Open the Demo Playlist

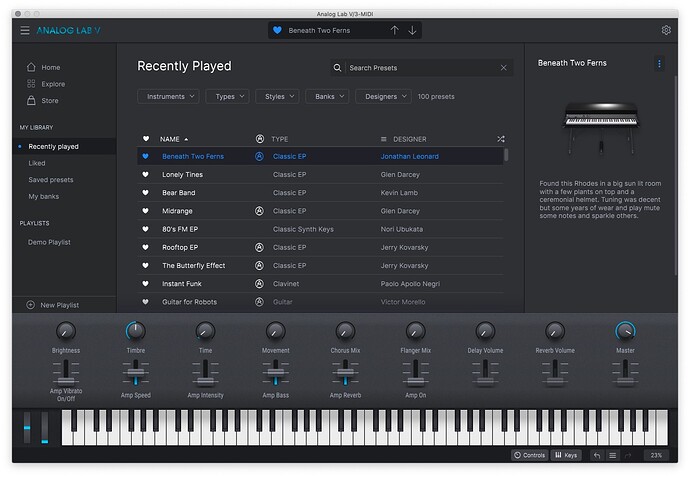[49, 242]
